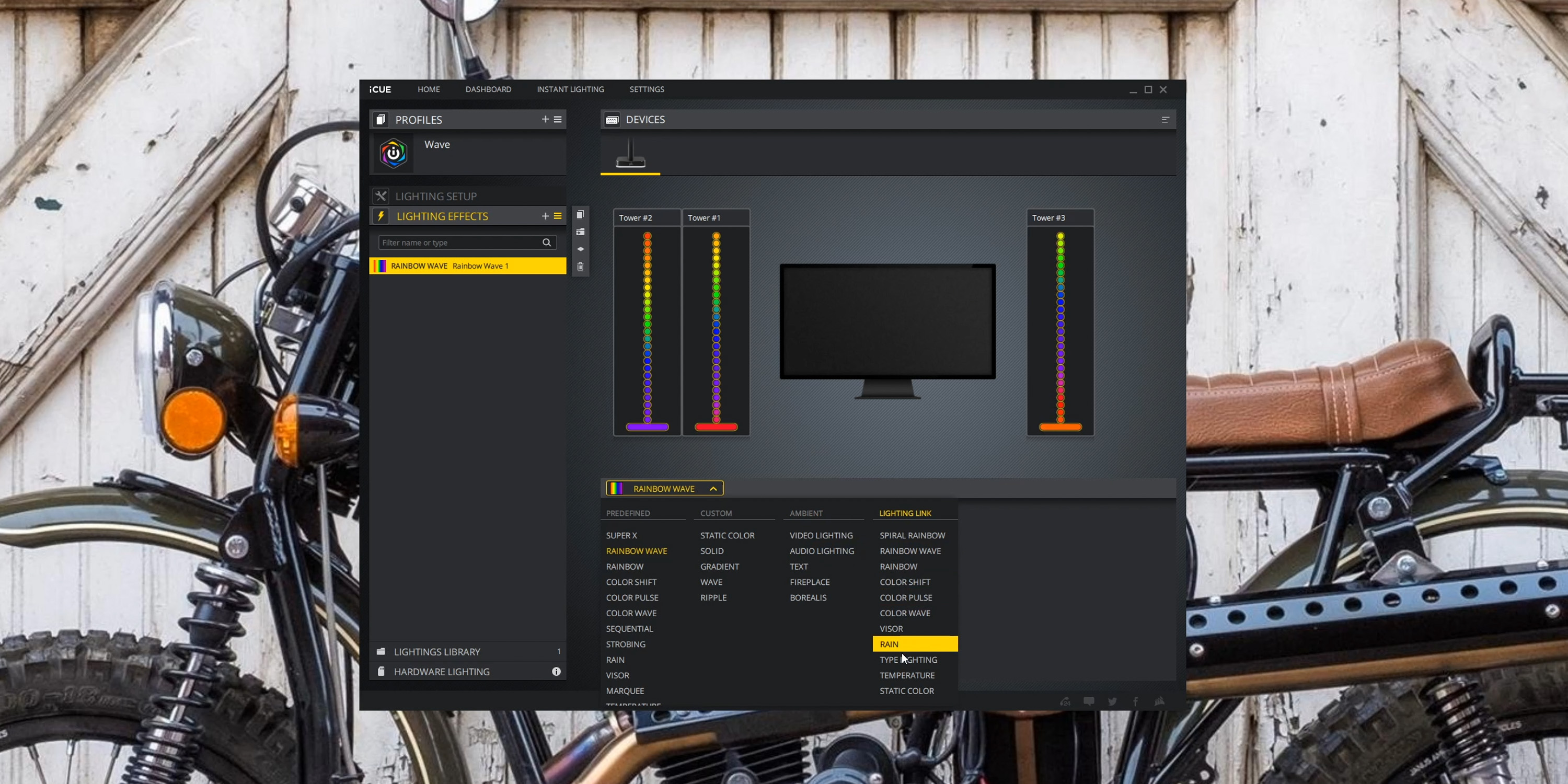This screenshot has height=784, width=1568.
Task: Click the add effect plus icon in LIGHTING EFFECTS
Action: point(544,216)
